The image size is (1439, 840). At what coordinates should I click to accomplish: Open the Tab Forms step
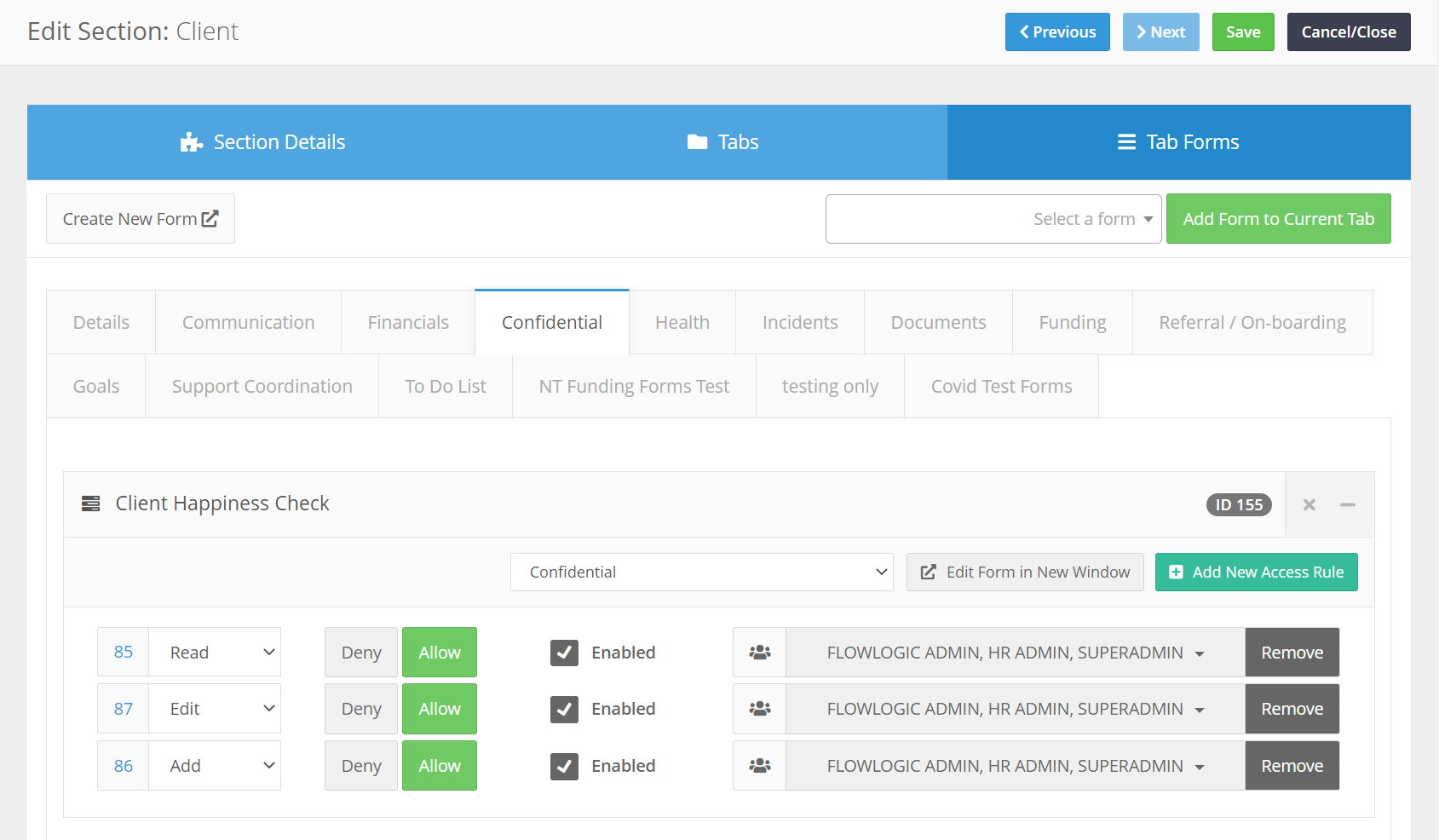[x=1179, y=142]
